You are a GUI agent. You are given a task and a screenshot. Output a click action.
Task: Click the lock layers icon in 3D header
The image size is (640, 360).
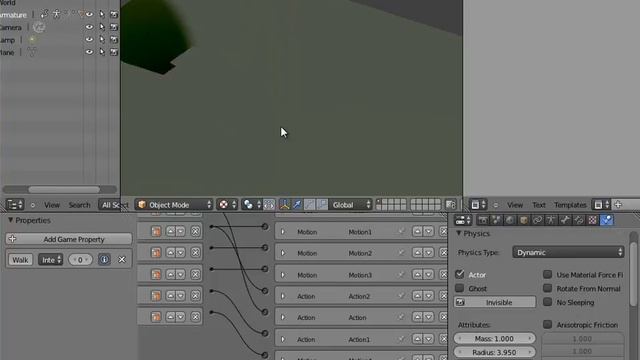click(450, 204)
